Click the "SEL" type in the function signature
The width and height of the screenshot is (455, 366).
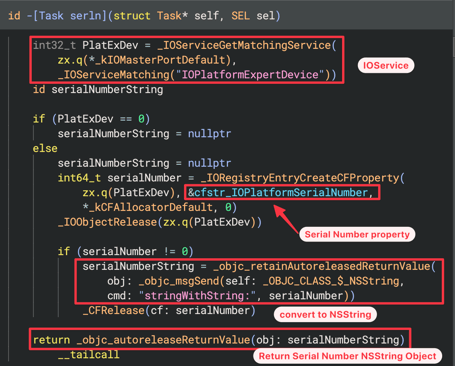pyautogui.click(x=241, y=16)
